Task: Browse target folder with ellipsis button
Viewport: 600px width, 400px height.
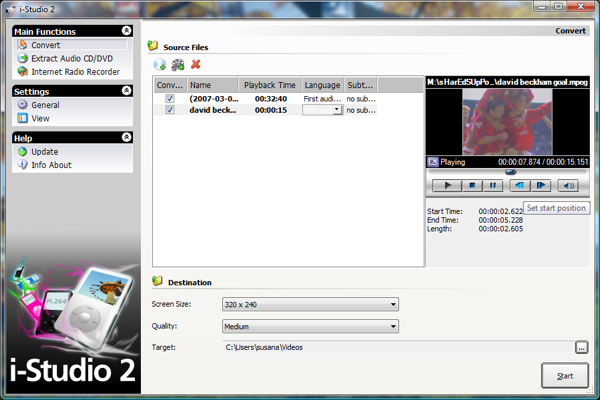Action: (581, 348)
